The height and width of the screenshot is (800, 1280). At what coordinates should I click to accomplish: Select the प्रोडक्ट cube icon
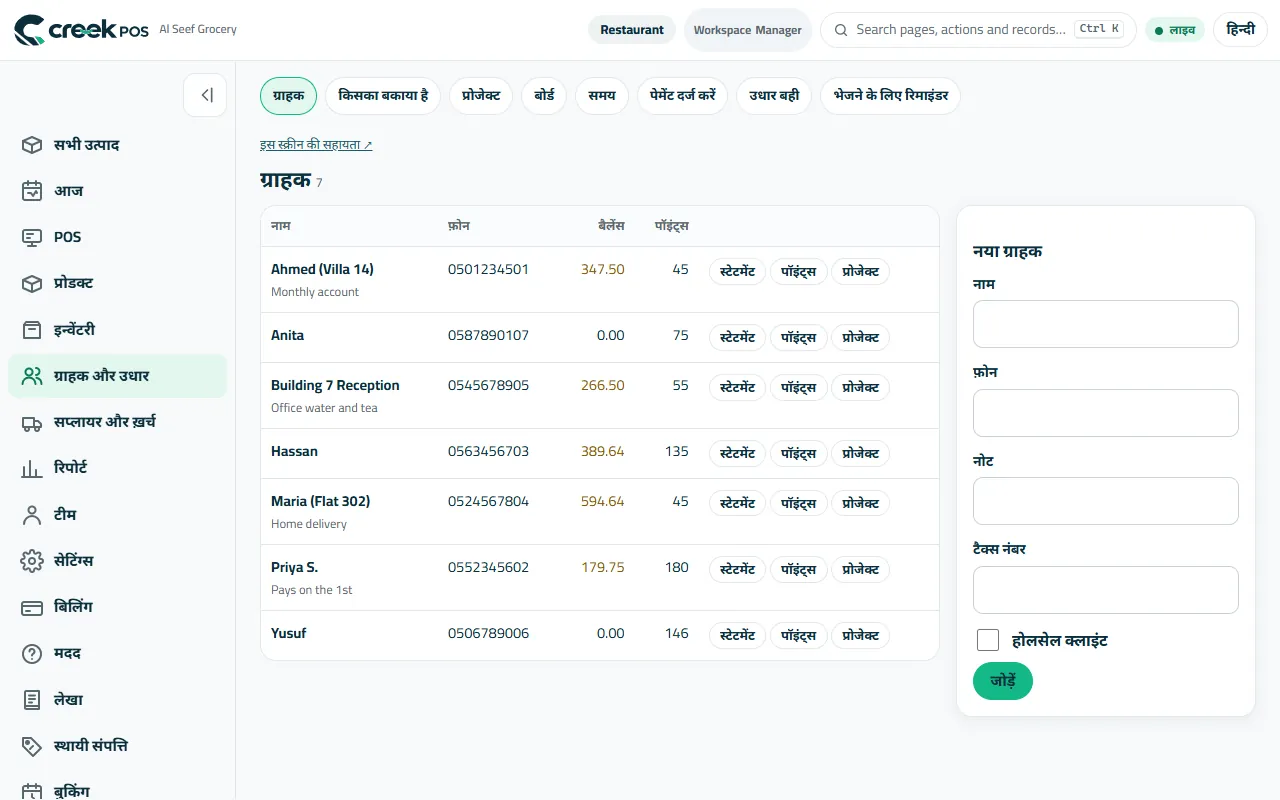tap(32, 284)
